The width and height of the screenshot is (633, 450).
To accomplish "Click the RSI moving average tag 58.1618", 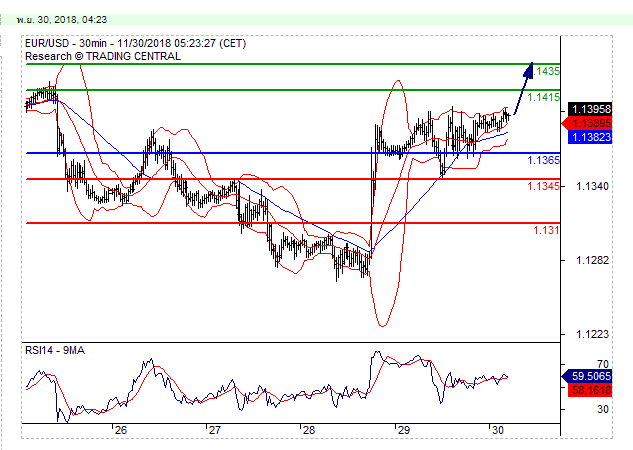I will click(591, 390).
